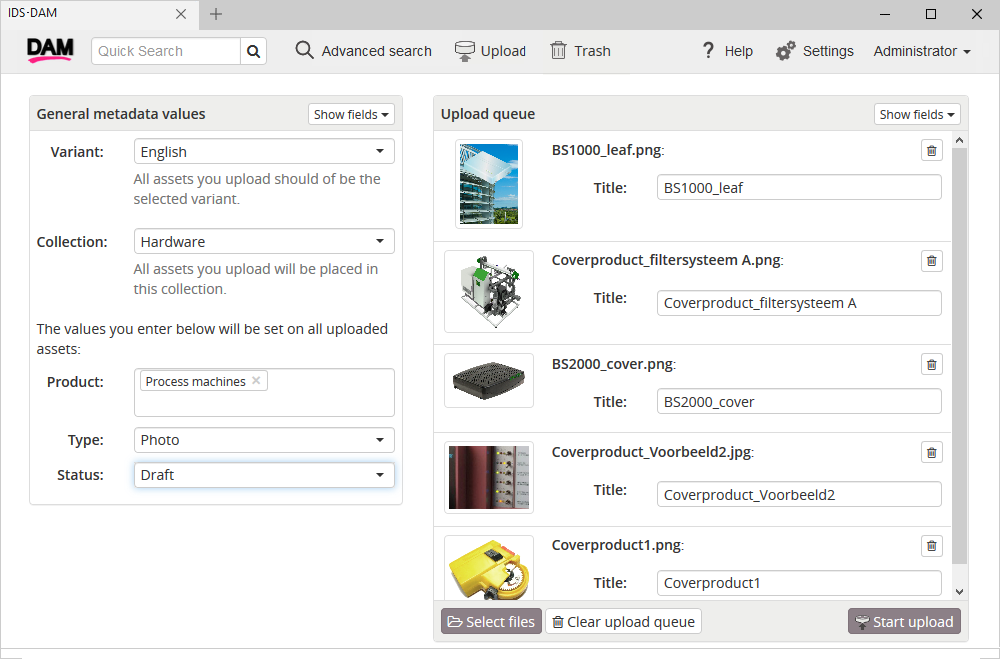Click the Coverproduct_Voorbeeld2 thumbnail
The image size is (1000, 659).
pyautogui.click(x=489, y=477)
